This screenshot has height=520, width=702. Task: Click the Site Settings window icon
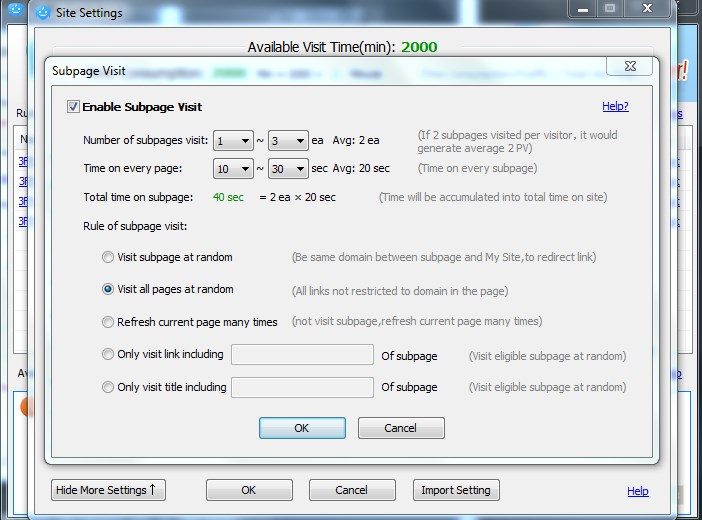point(42,13)
